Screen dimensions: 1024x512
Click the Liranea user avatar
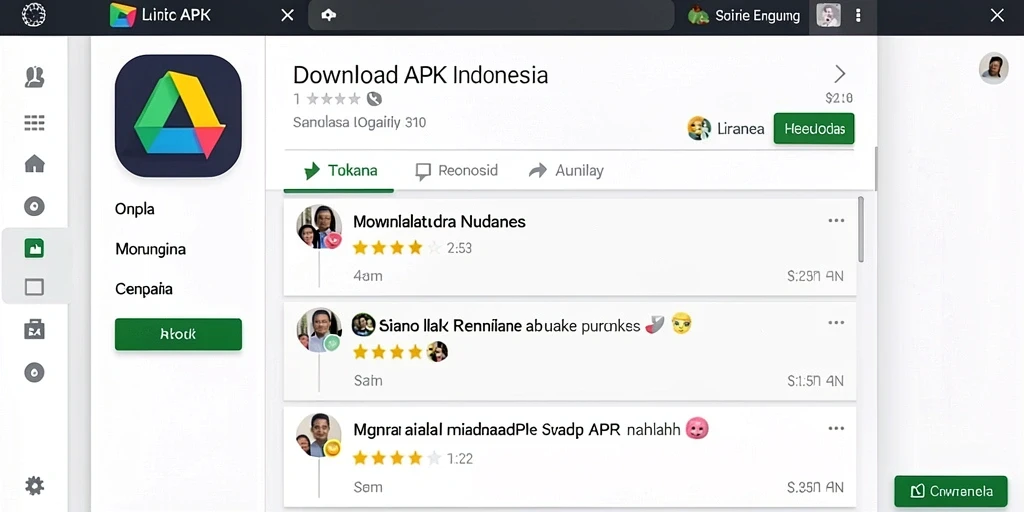699,128
